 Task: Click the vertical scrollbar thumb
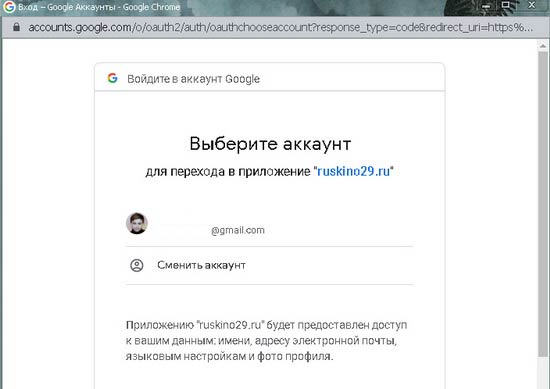543,203
